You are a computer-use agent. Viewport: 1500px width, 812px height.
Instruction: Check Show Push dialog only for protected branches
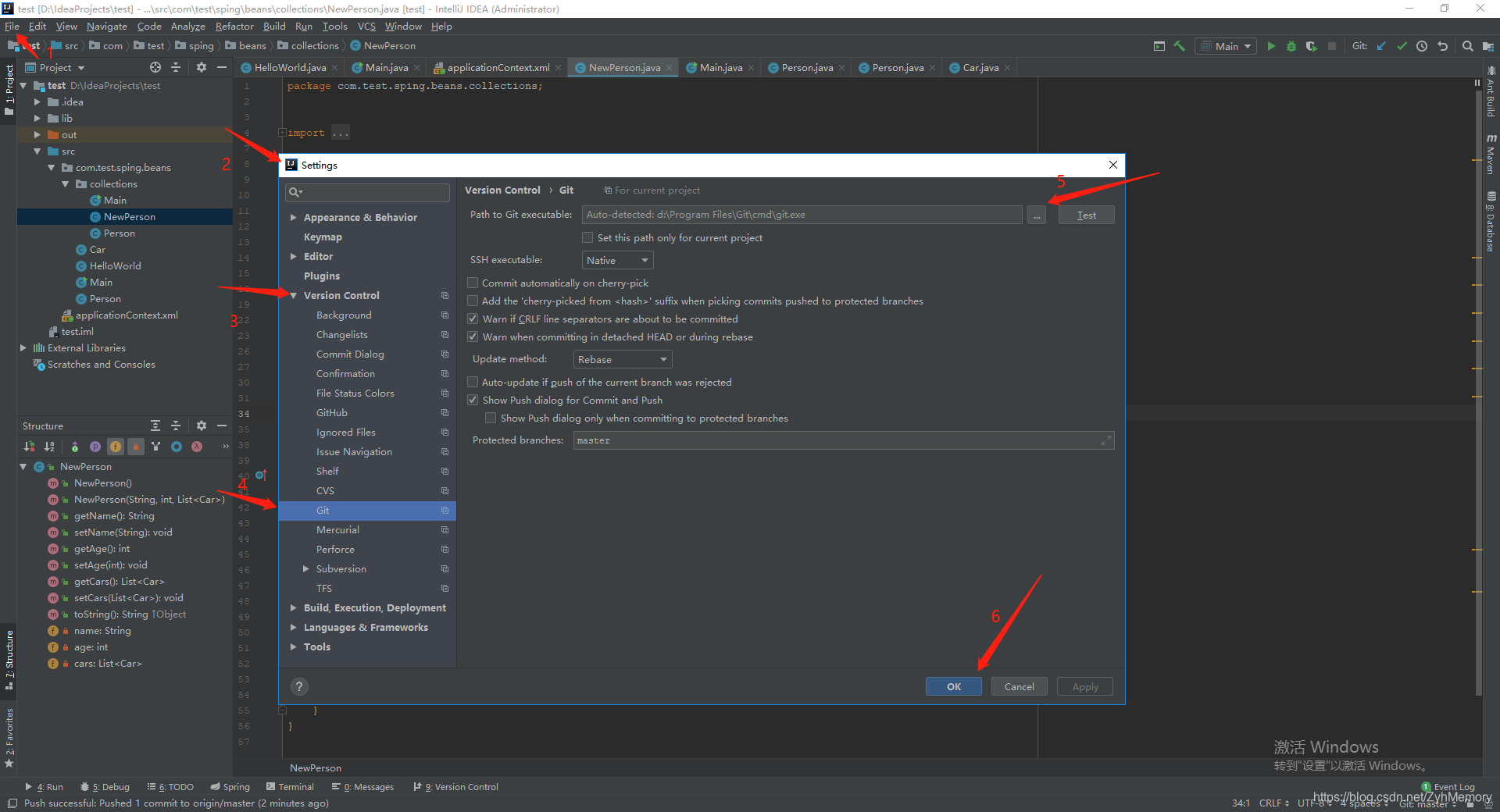coord(491,418)
